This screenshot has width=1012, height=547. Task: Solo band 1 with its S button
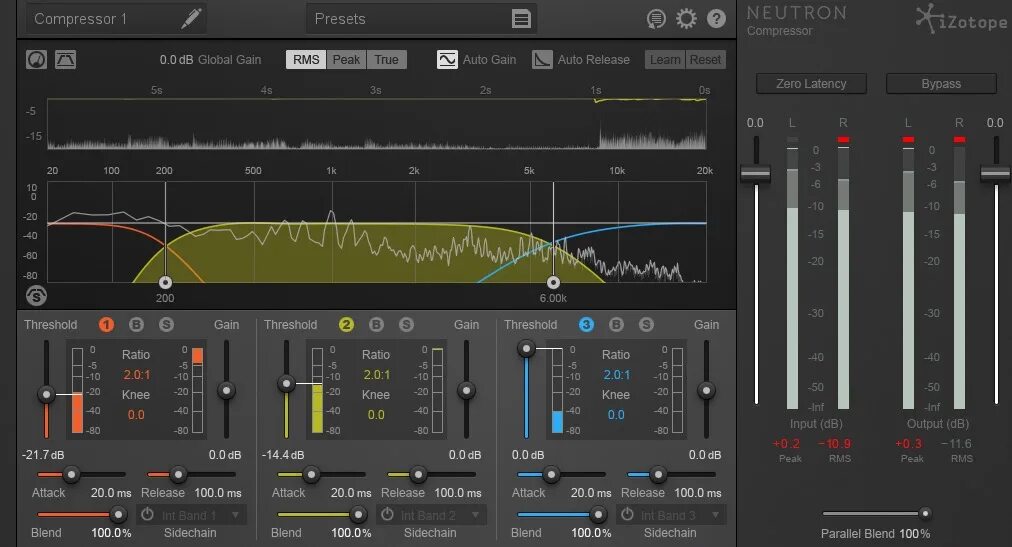167,324
